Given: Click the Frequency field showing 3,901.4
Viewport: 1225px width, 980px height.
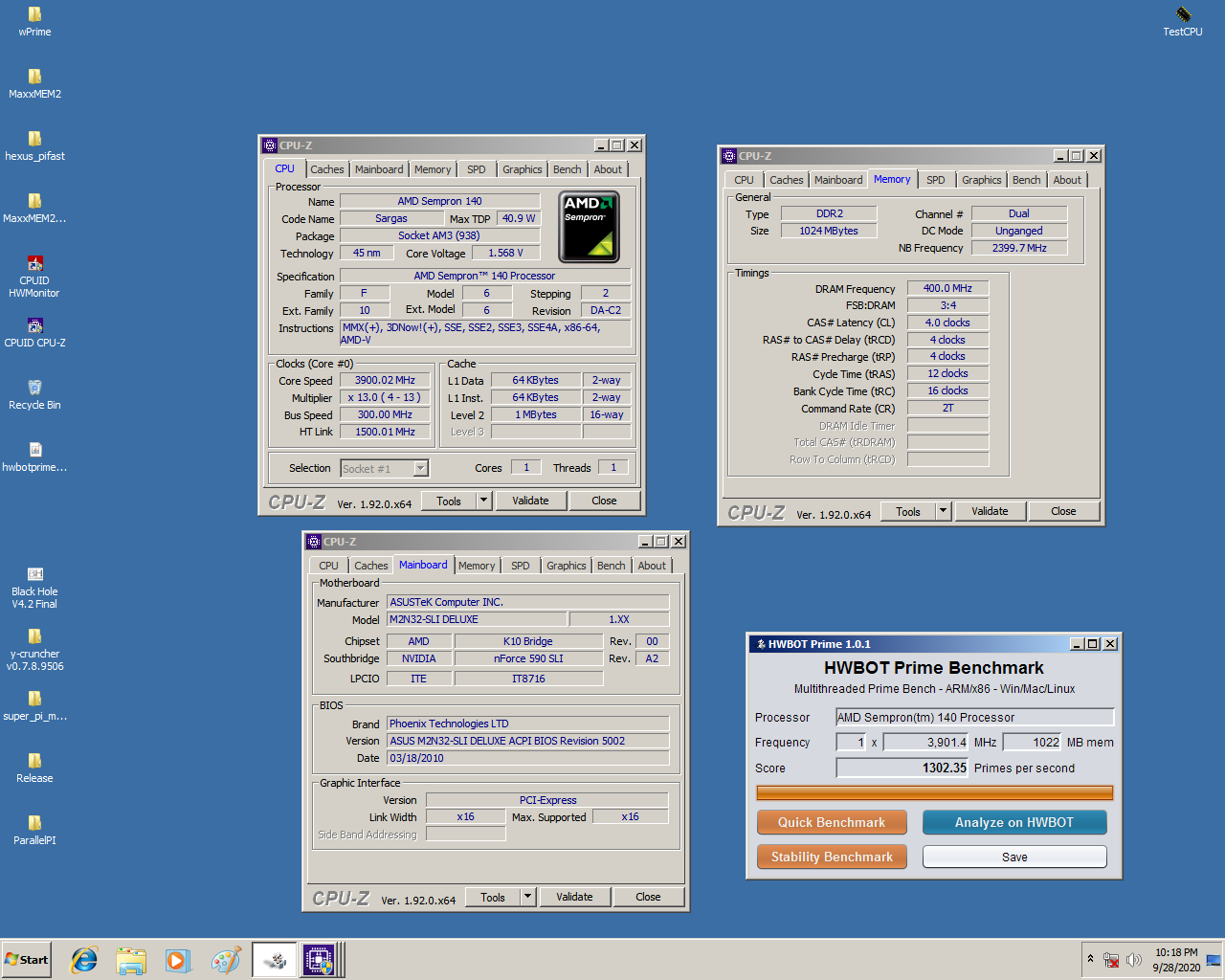Looking at the screenshot, I should 926,742.
